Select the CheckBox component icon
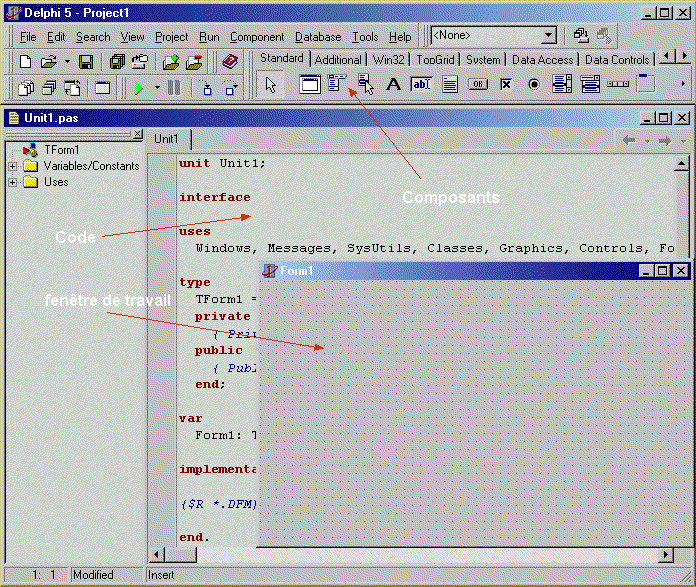The height and width of the screenshot is (587, 696). [506, 84]
